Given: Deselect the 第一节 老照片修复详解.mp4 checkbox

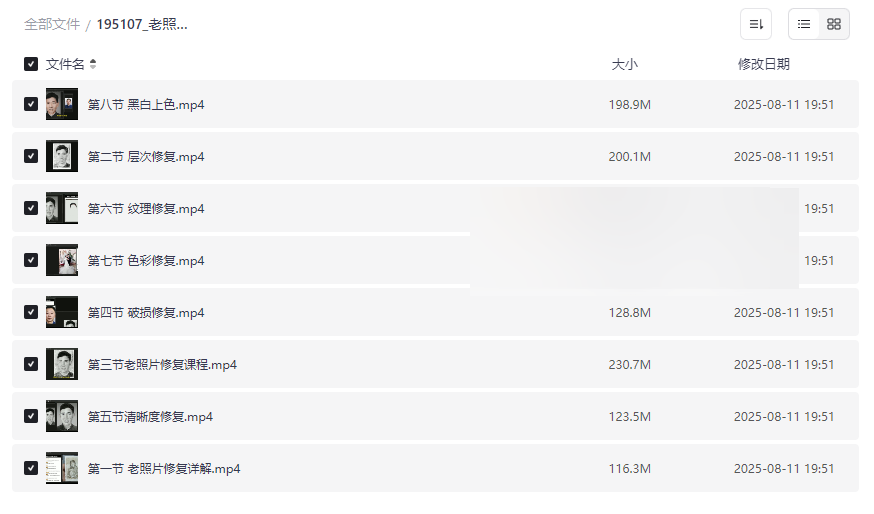Looking at the screenshot, I should tap(31, 468).
